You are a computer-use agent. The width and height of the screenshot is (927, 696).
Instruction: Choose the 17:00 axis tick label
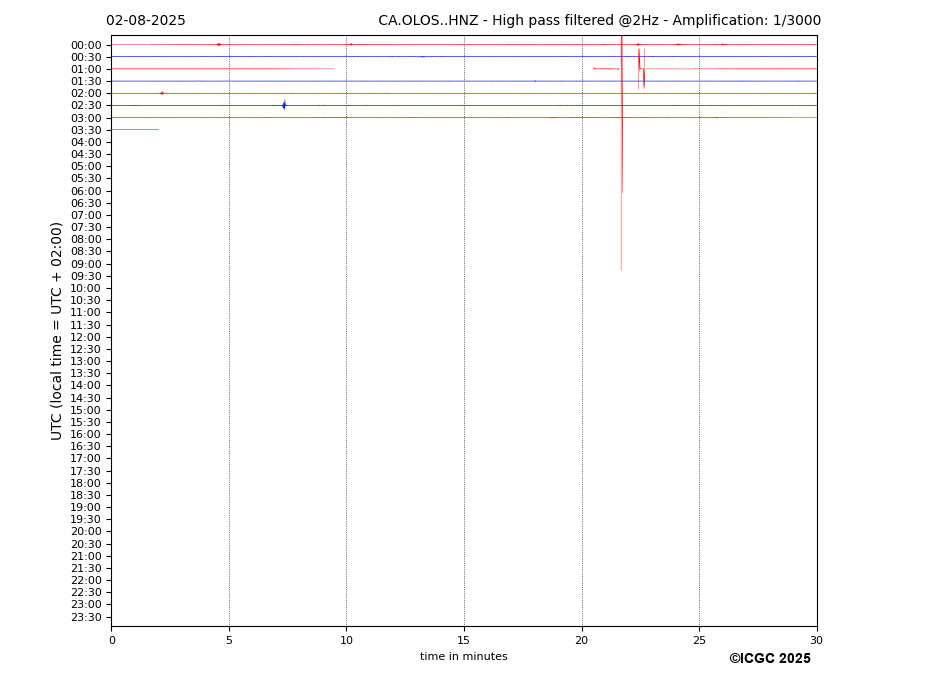(86, 459)
